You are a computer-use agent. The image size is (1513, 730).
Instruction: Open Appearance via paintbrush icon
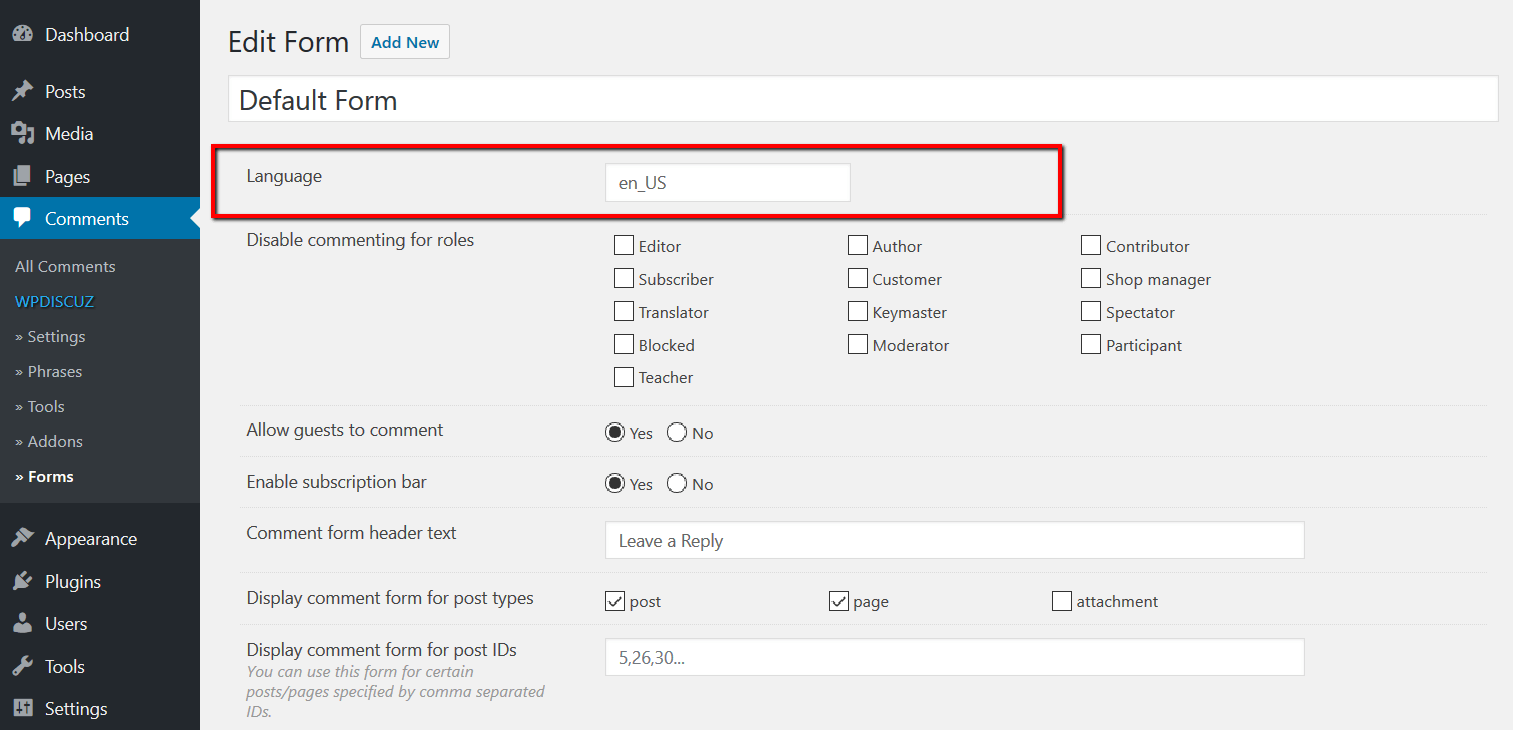pyautogui.click(x=22, y=538)
